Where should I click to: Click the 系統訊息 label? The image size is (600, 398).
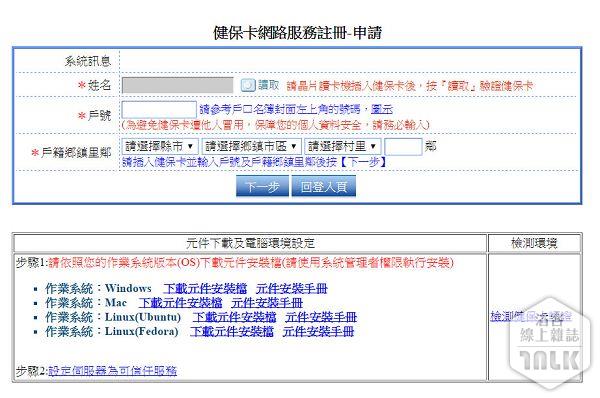(x=88, y=61)
